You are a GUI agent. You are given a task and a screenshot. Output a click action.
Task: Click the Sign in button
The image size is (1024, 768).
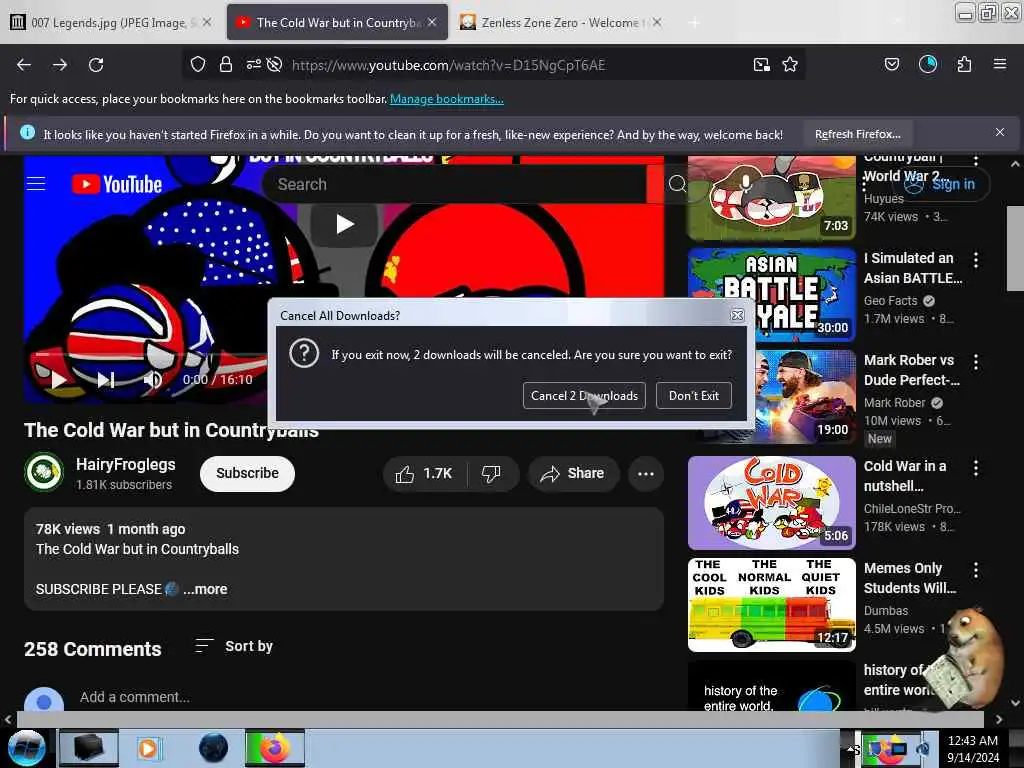(941, 185)
